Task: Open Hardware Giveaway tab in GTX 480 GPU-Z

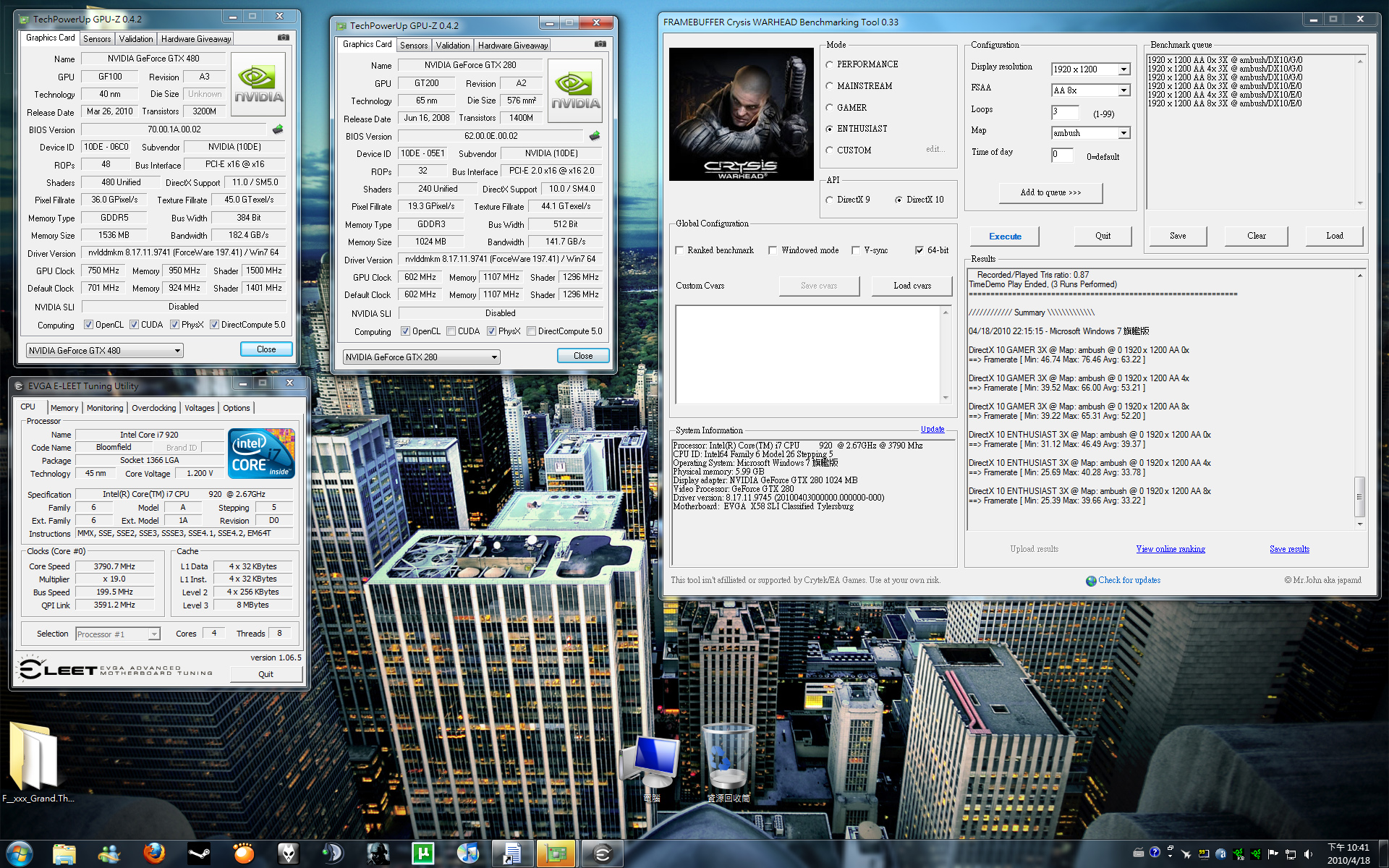Action: (x=196, y=39)
